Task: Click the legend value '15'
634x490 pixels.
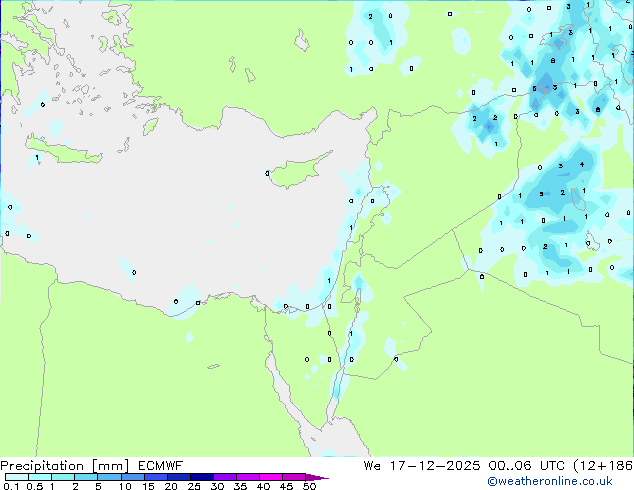Action: pyautogui.click(x=148, y=486)
